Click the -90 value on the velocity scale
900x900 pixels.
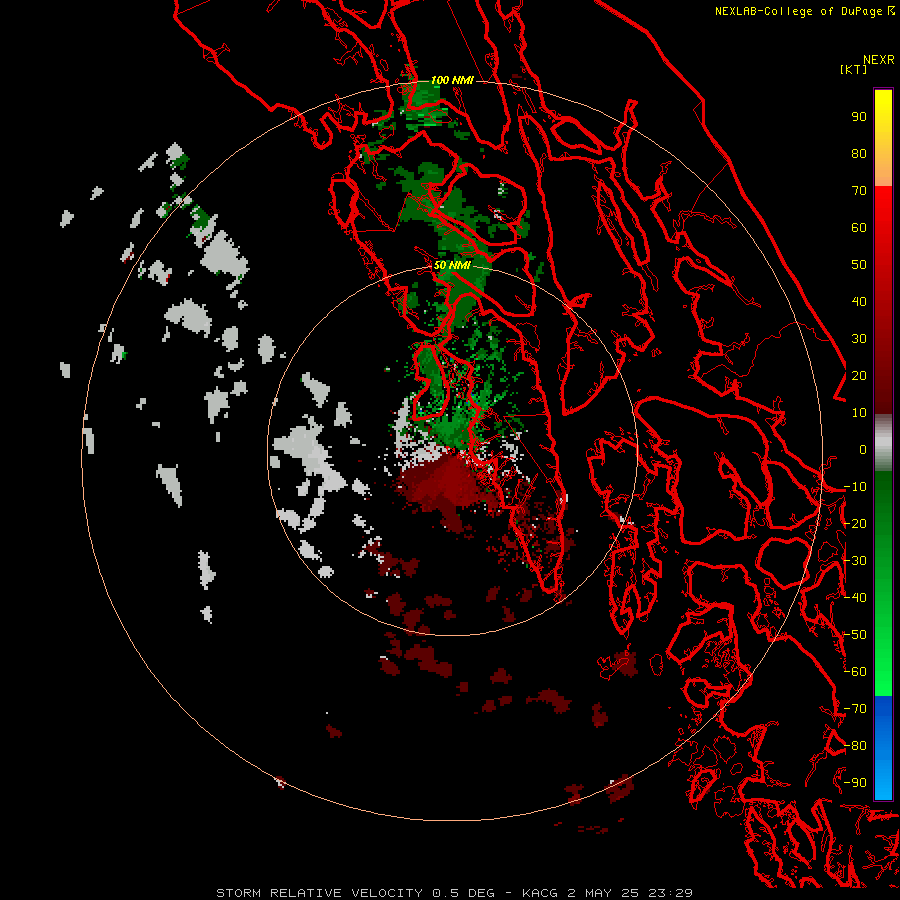point(855,782)
